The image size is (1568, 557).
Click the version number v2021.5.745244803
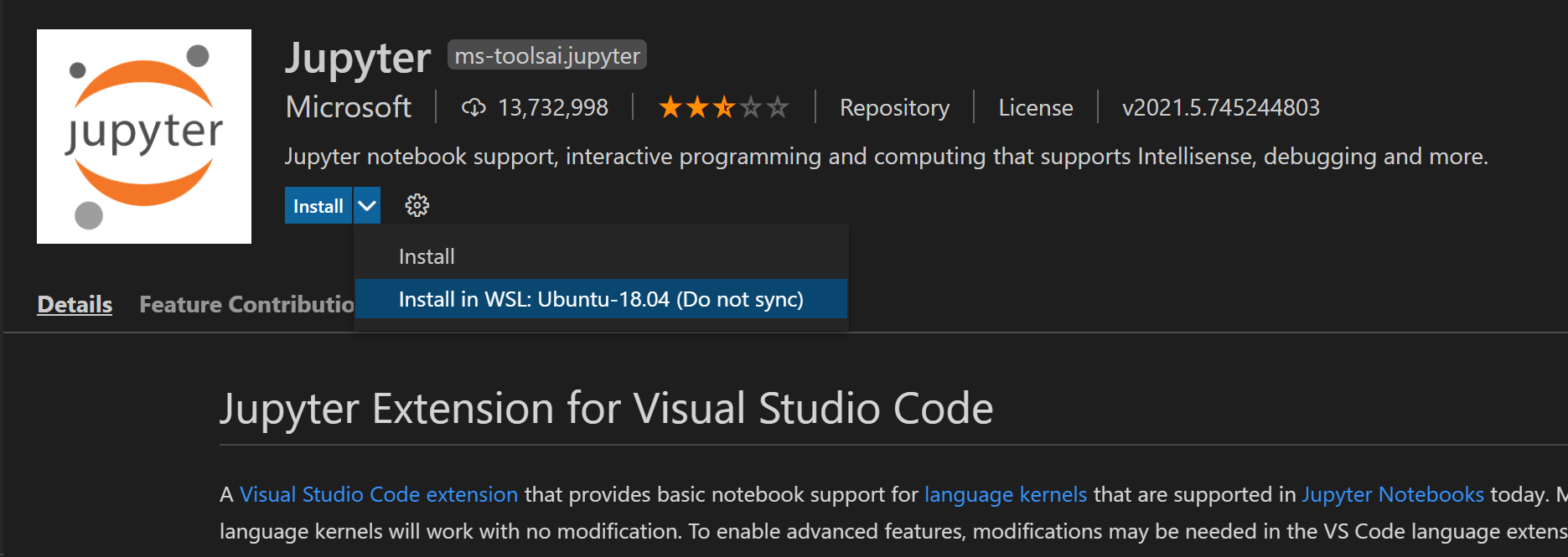pyautogui.click(x=1220, y=107)
